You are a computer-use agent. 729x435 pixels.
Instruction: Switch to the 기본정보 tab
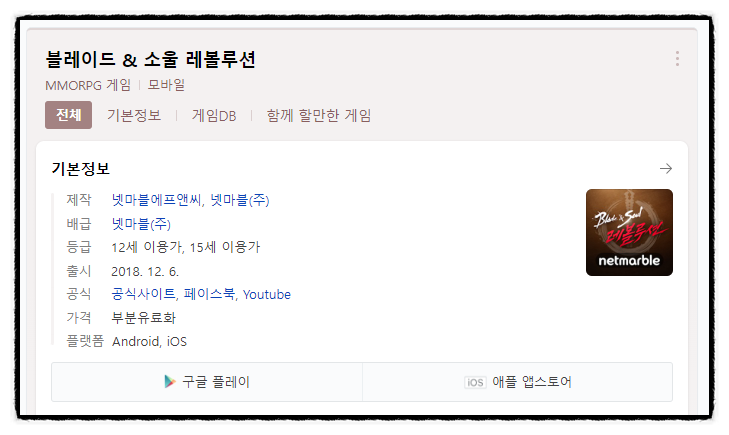(134, 115)
